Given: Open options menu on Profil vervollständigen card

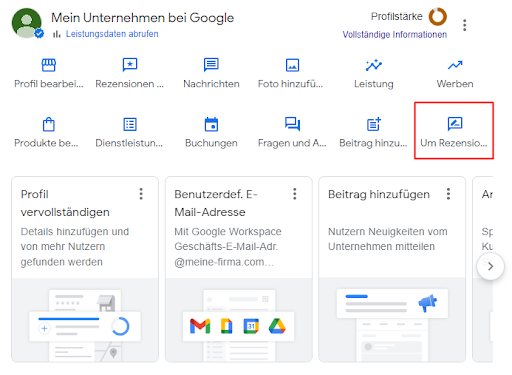Looking at the screenshot, I should pyautogui.click(x=141, y=194).
